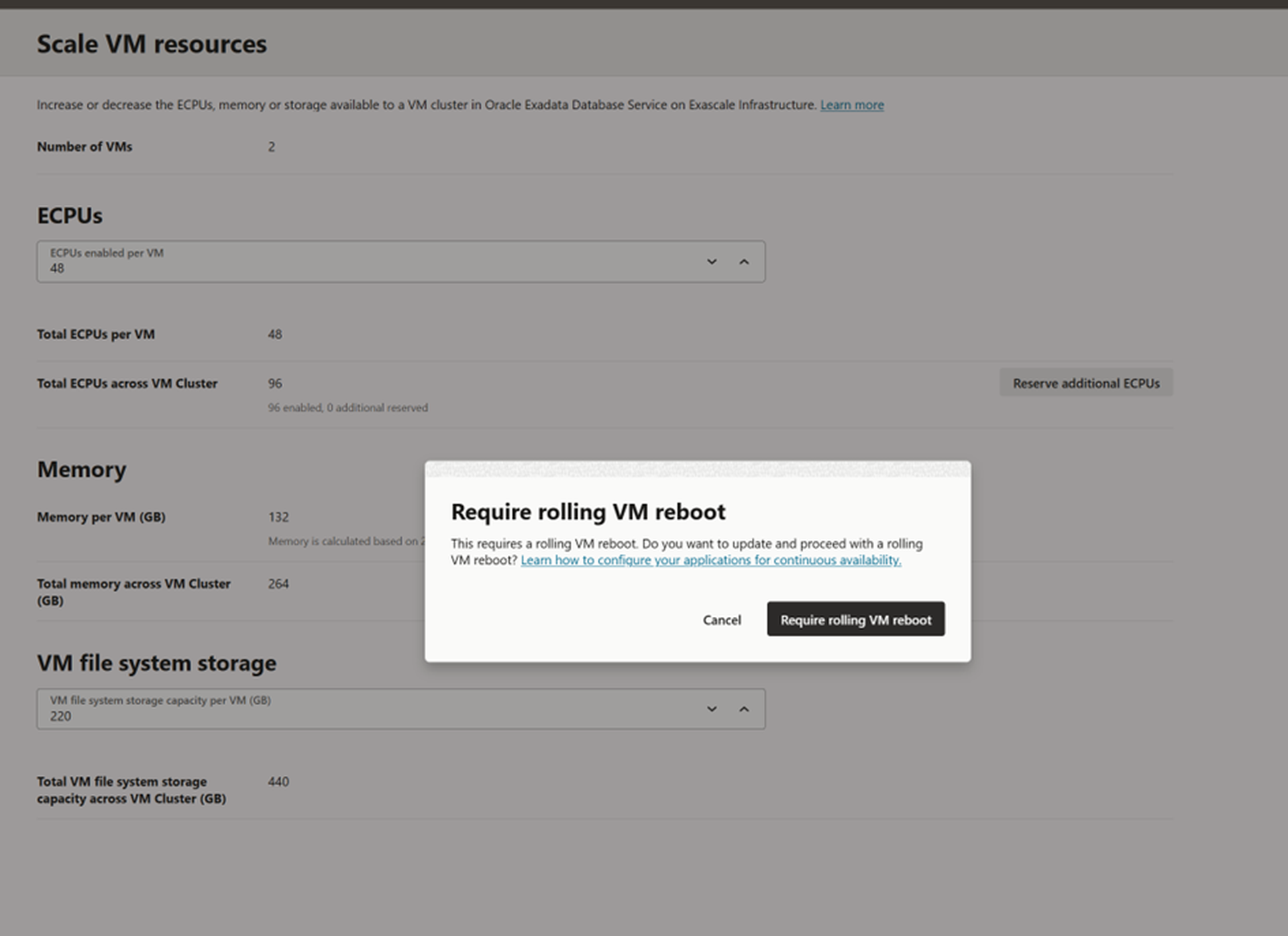The width and height of the screenshot is (1288, 936).
Task: Click the VM file system storage capacity field
Action: pyautogui.click(x=362, y=709)
